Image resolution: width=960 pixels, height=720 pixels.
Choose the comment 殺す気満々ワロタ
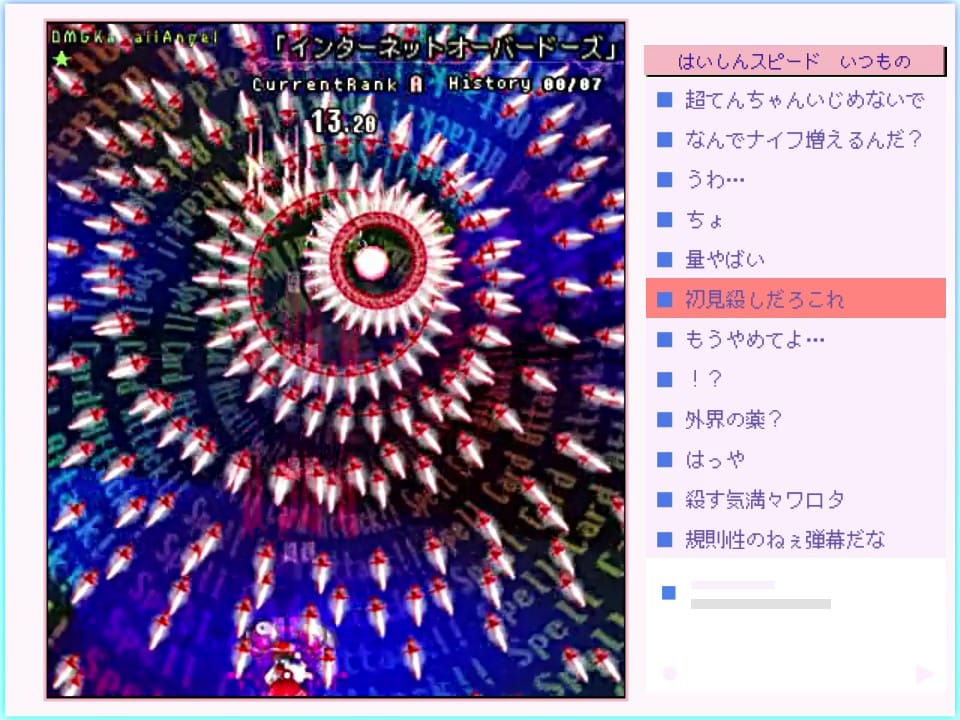point(765,500)
